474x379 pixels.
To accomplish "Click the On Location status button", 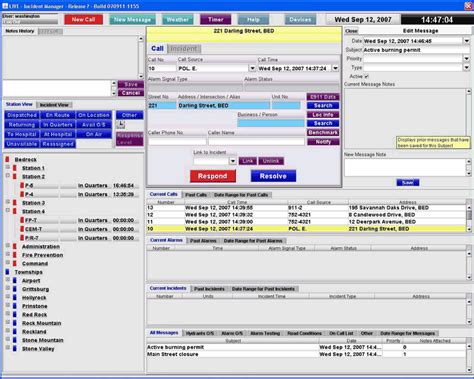I will [x=94, y=115].
